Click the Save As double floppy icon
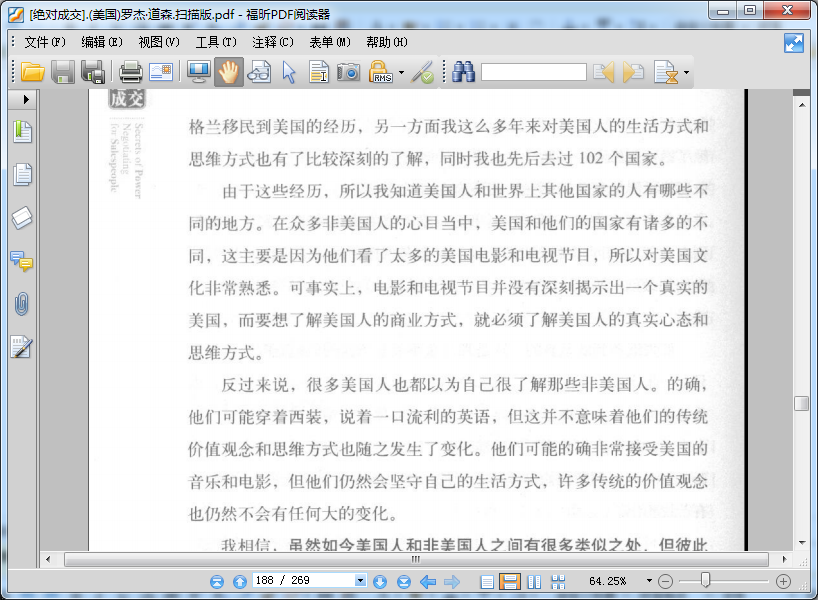818x600 pixels. coord(94,72)
